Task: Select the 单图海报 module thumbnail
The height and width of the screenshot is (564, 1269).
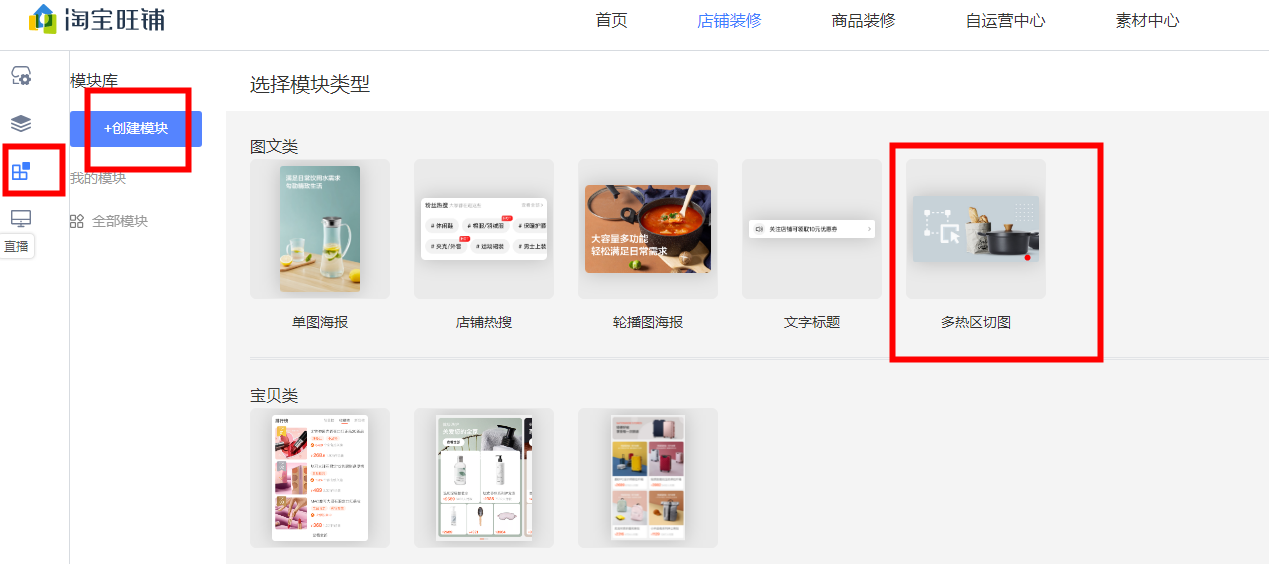Action: click(320, 229)
